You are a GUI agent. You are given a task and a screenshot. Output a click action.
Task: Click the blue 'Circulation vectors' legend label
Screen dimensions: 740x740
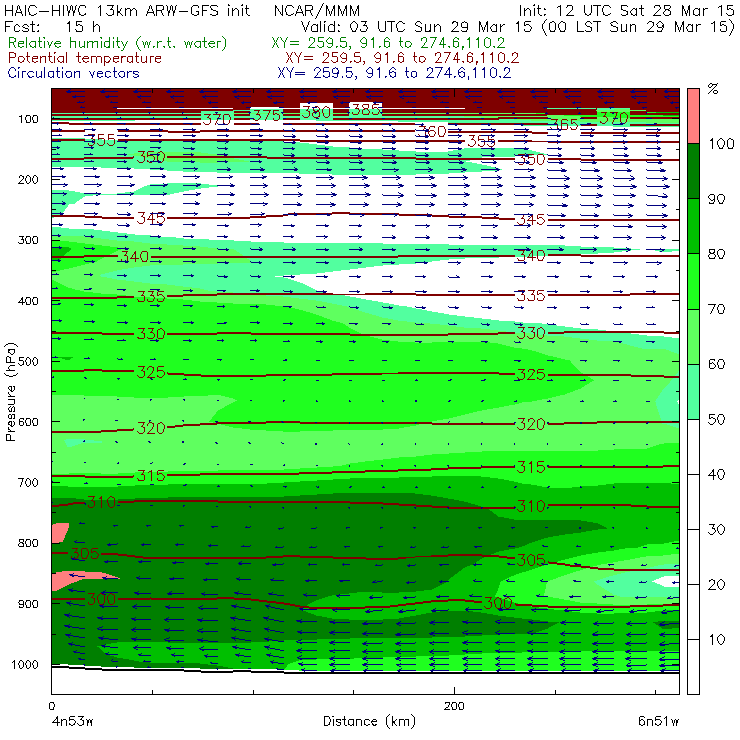73,73
